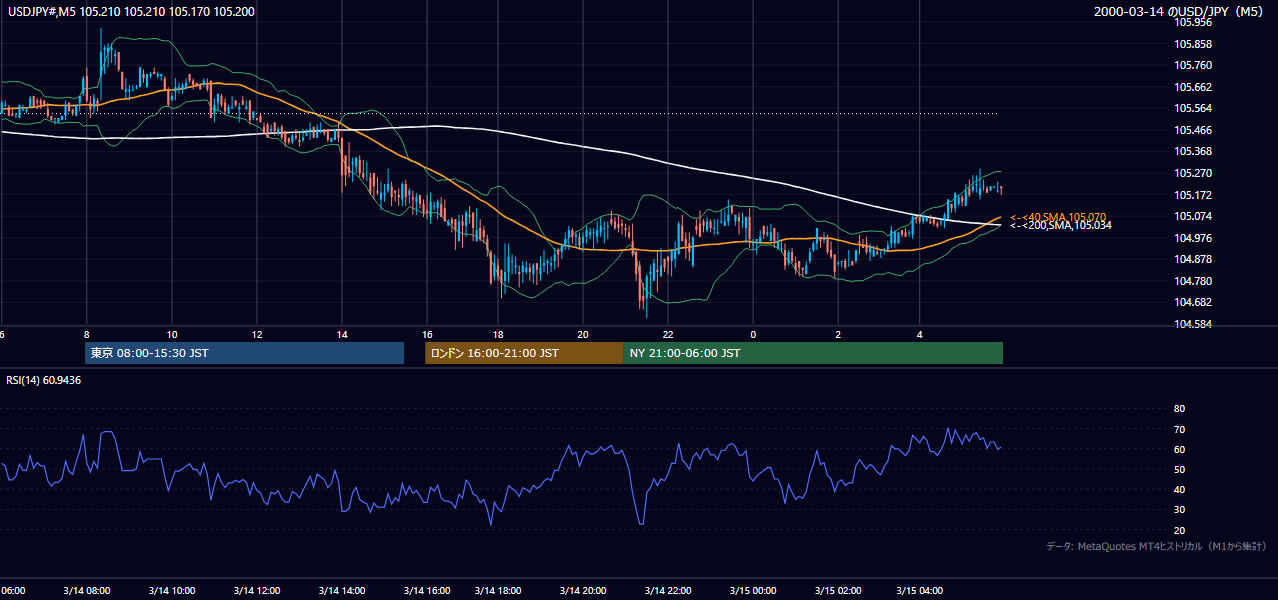Click RSI scale level 70
This screenshot has width=1278, height=600.
[x=1180, y=429]
